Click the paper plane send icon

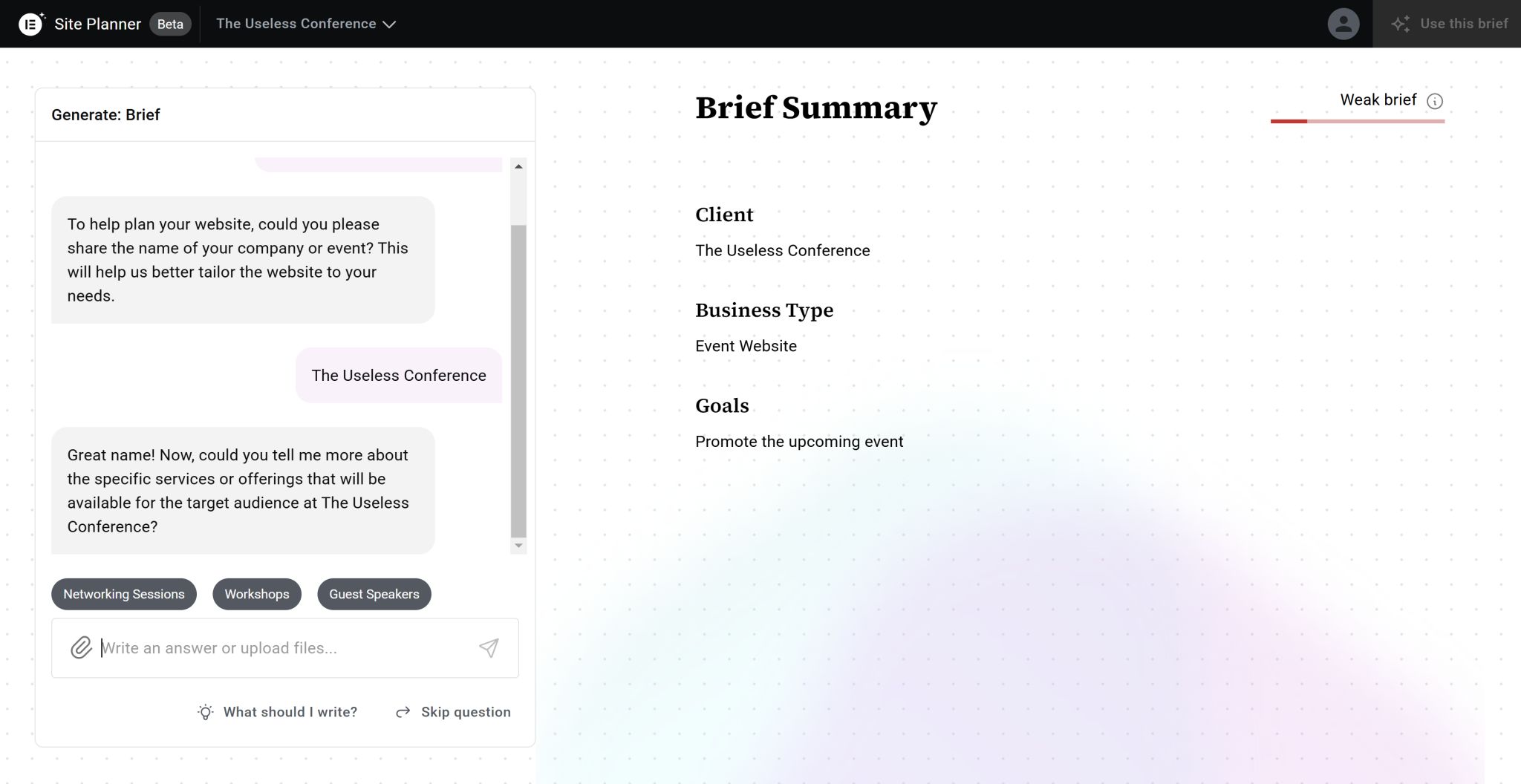[489, 647]
